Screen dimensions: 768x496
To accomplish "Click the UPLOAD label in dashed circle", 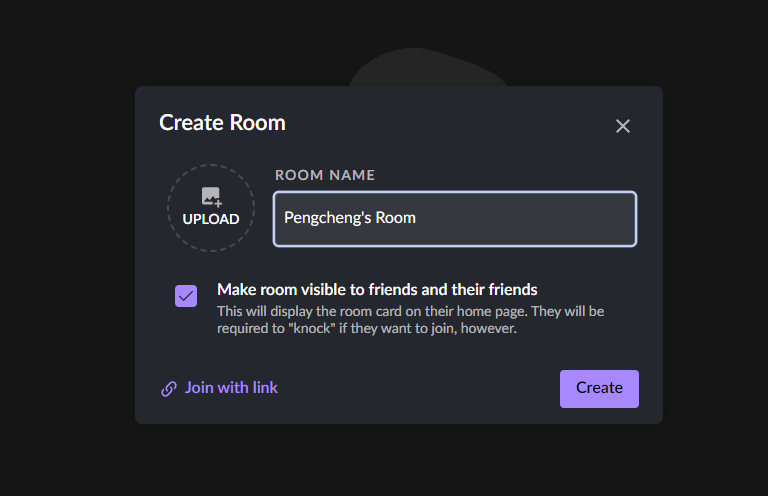I will tap(211, 219).
